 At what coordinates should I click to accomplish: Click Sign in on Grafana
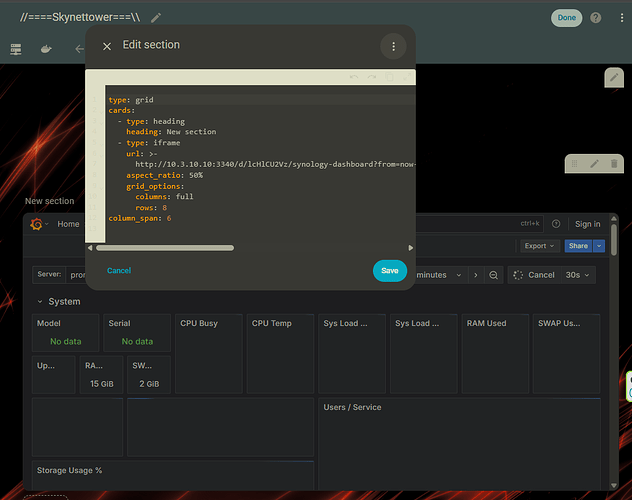pos(587,224)
